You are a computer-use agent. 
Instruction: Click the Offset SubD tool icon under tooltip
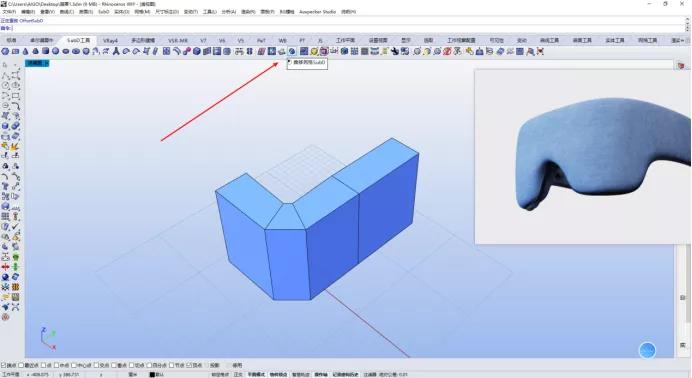pyautogui.click(x=292, y=52)
